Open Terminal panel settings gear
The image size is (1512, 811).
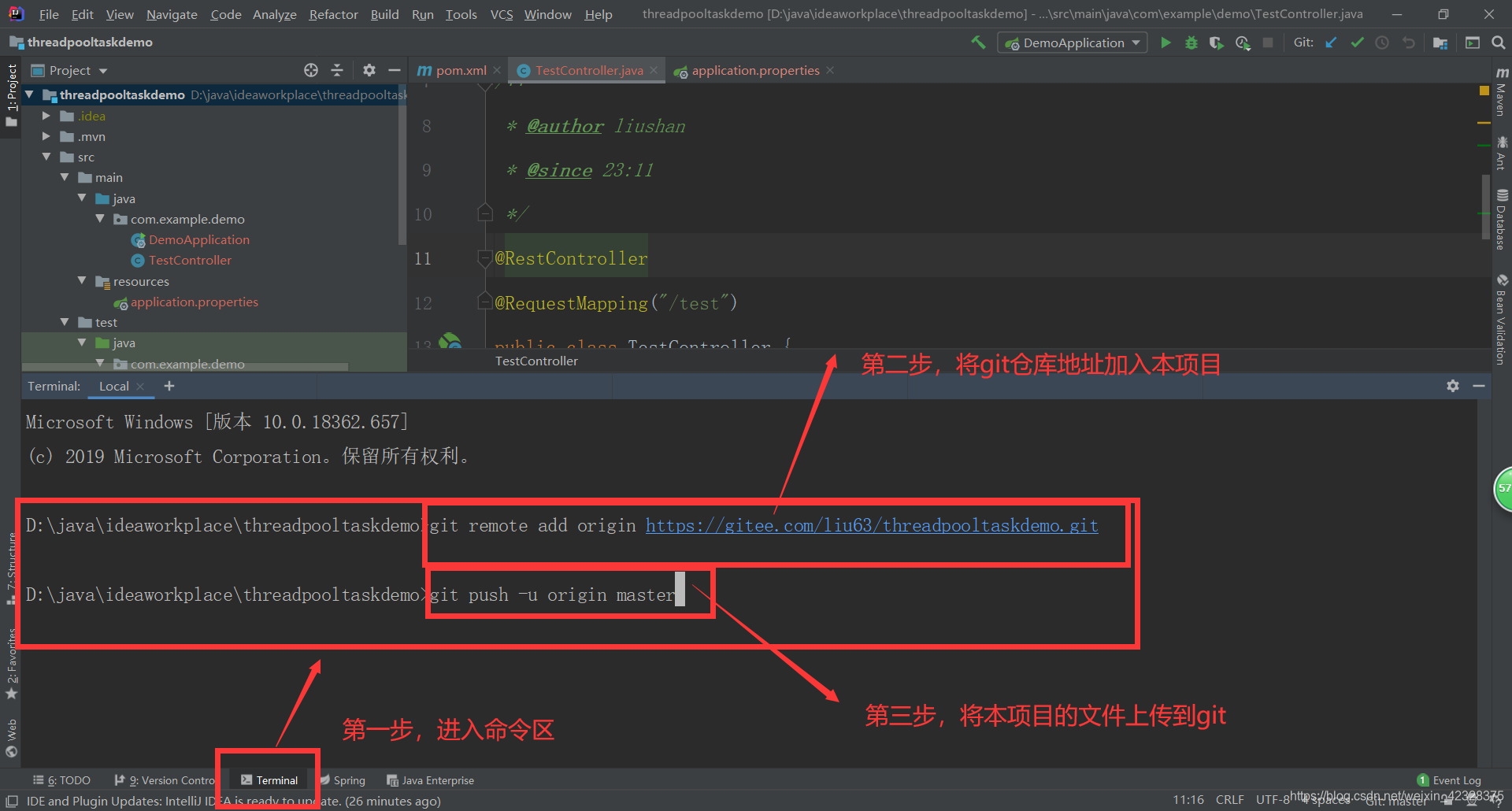pyautogui.click(x=1453, y=386)
